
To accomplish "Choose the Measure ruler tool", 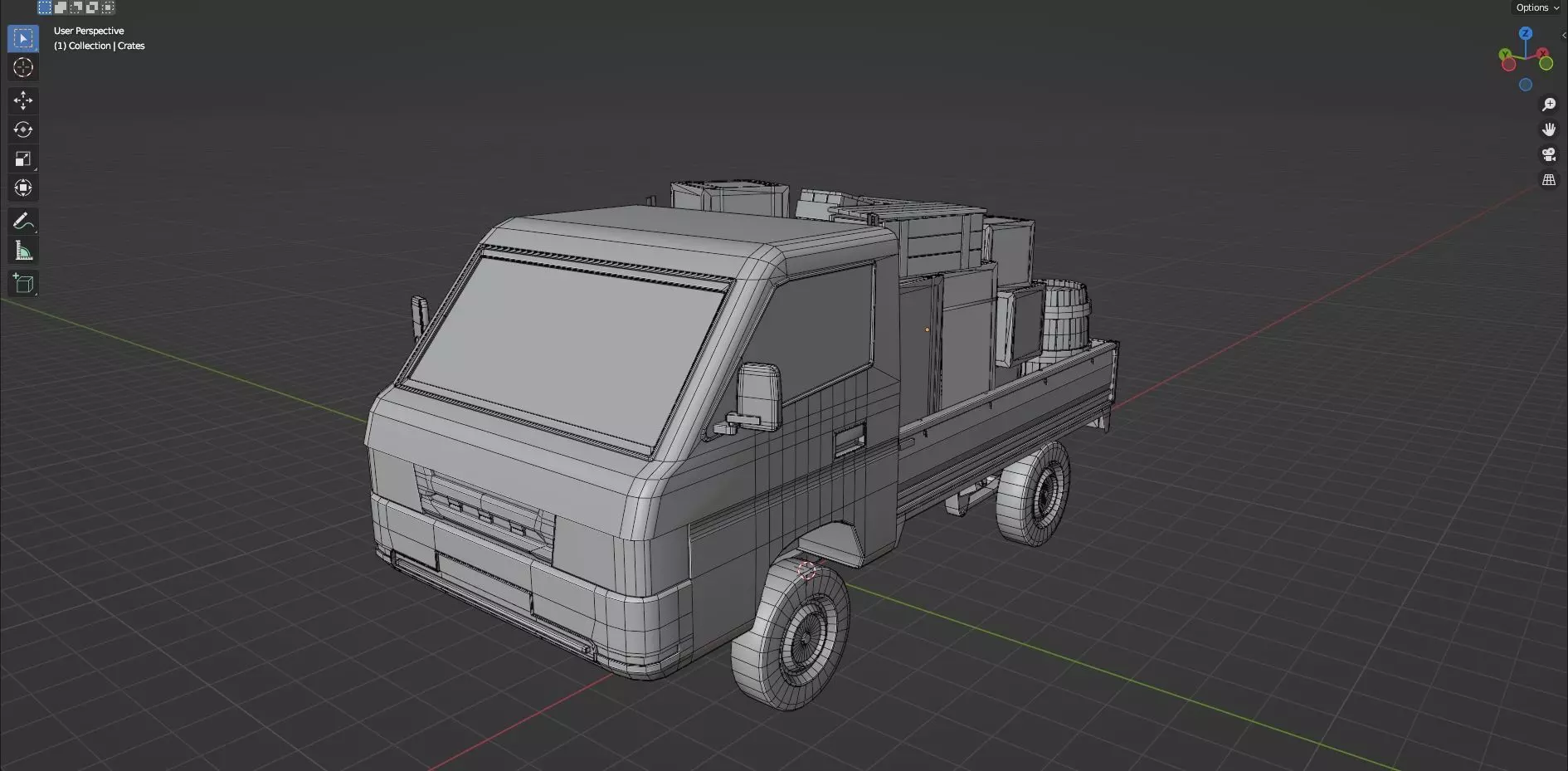I will tap(23, 251).
